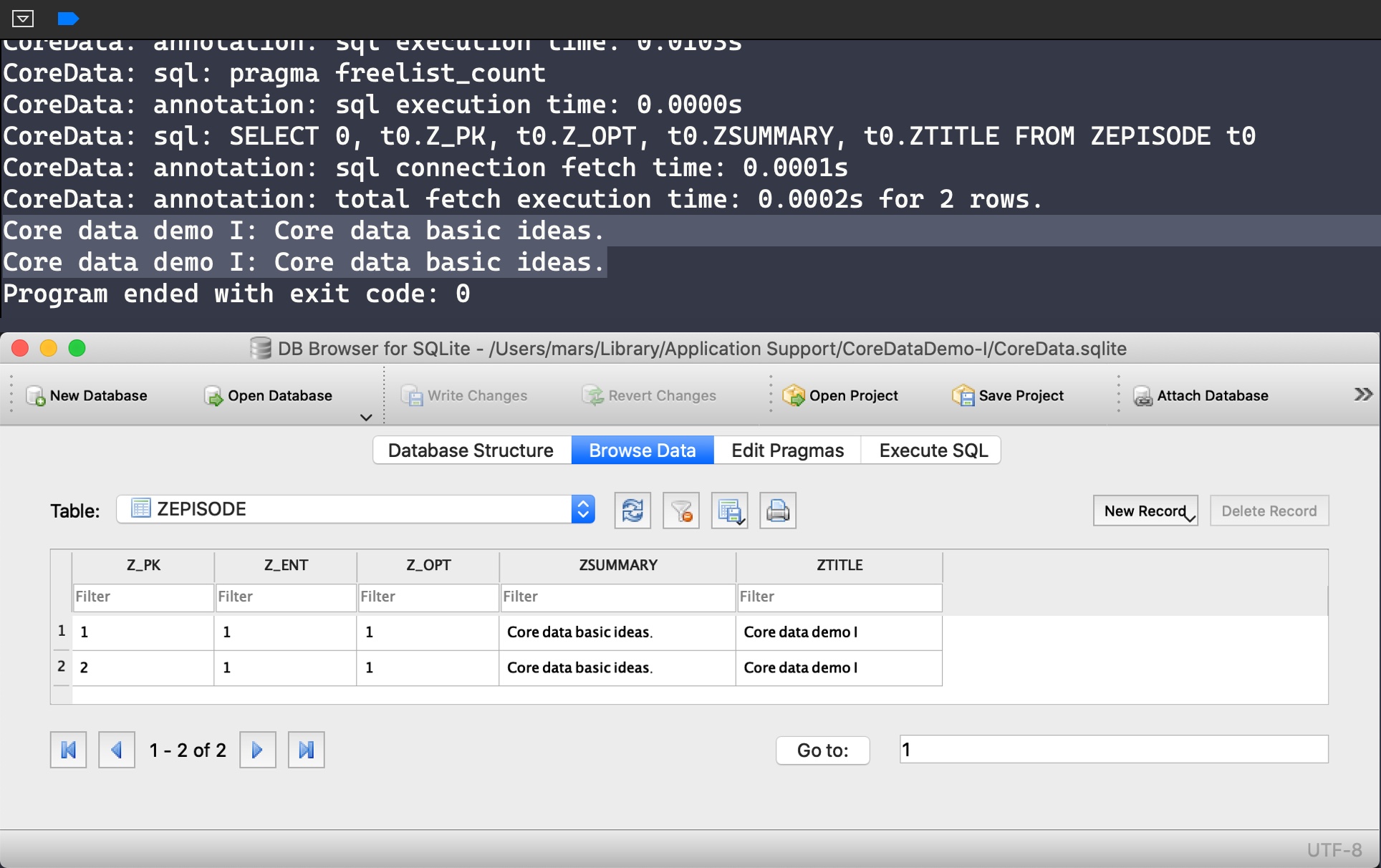
Task: Expand the toolbar overflow chevrons
Action: 1363,395
